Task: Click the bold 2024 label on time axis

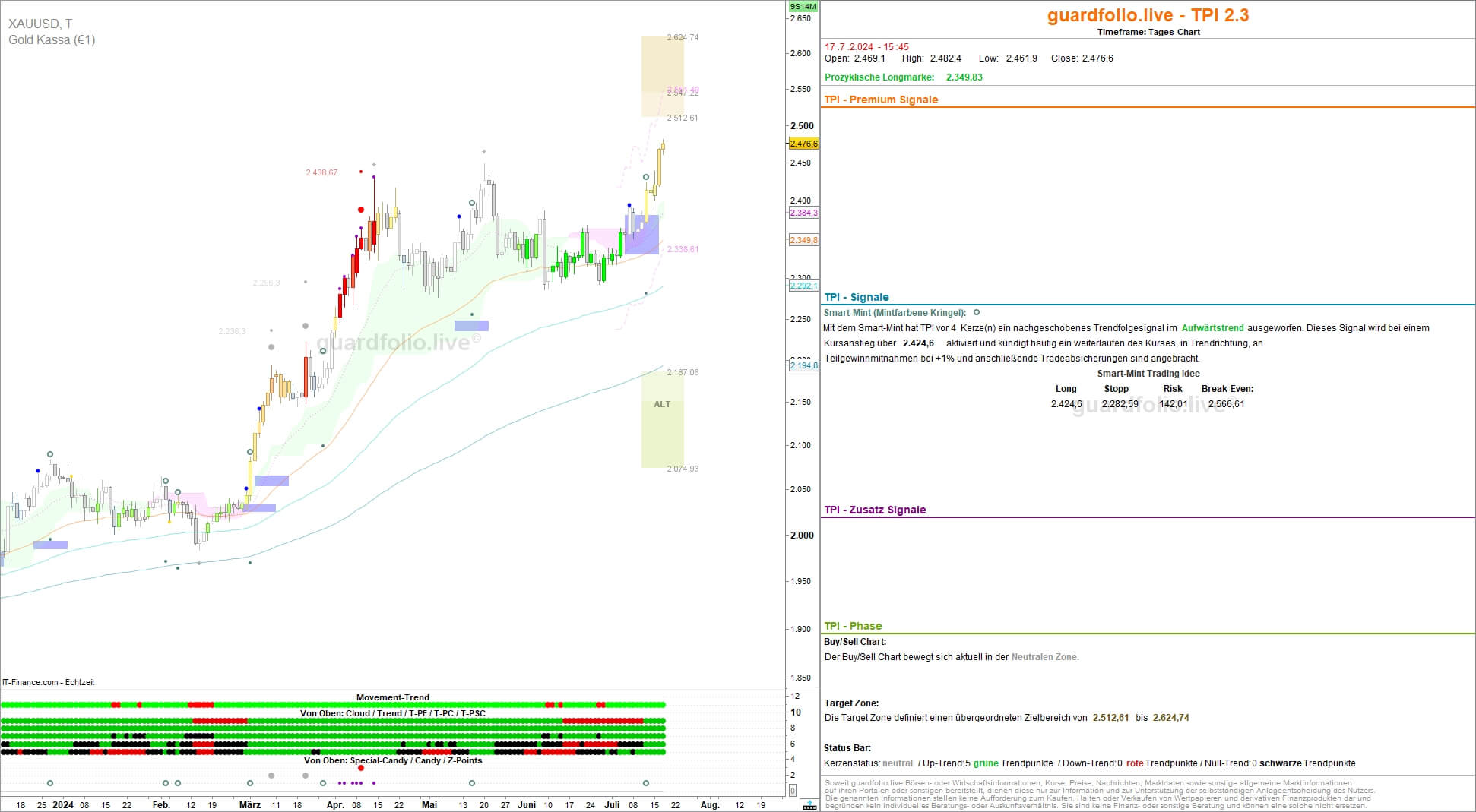Action: [x=63, y=804]
